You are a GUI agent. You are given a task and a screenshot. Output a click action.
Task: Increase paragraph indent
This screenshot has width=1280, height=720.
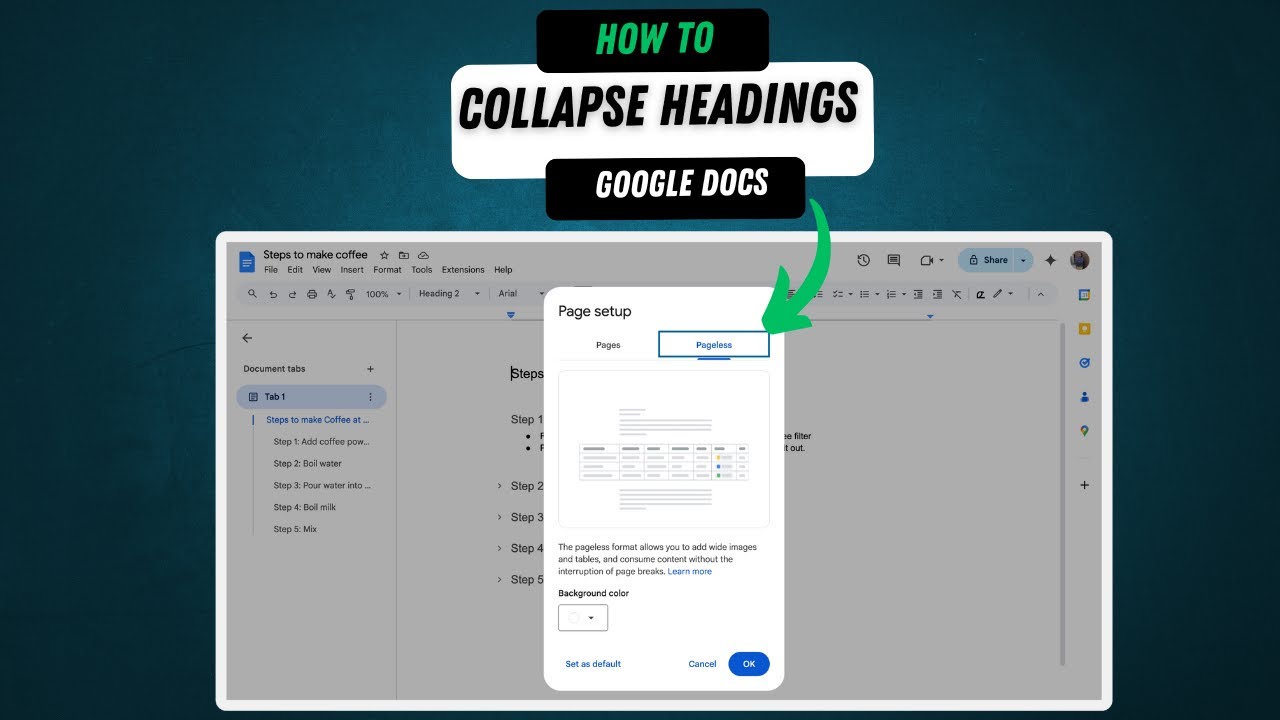pos(937,294)
